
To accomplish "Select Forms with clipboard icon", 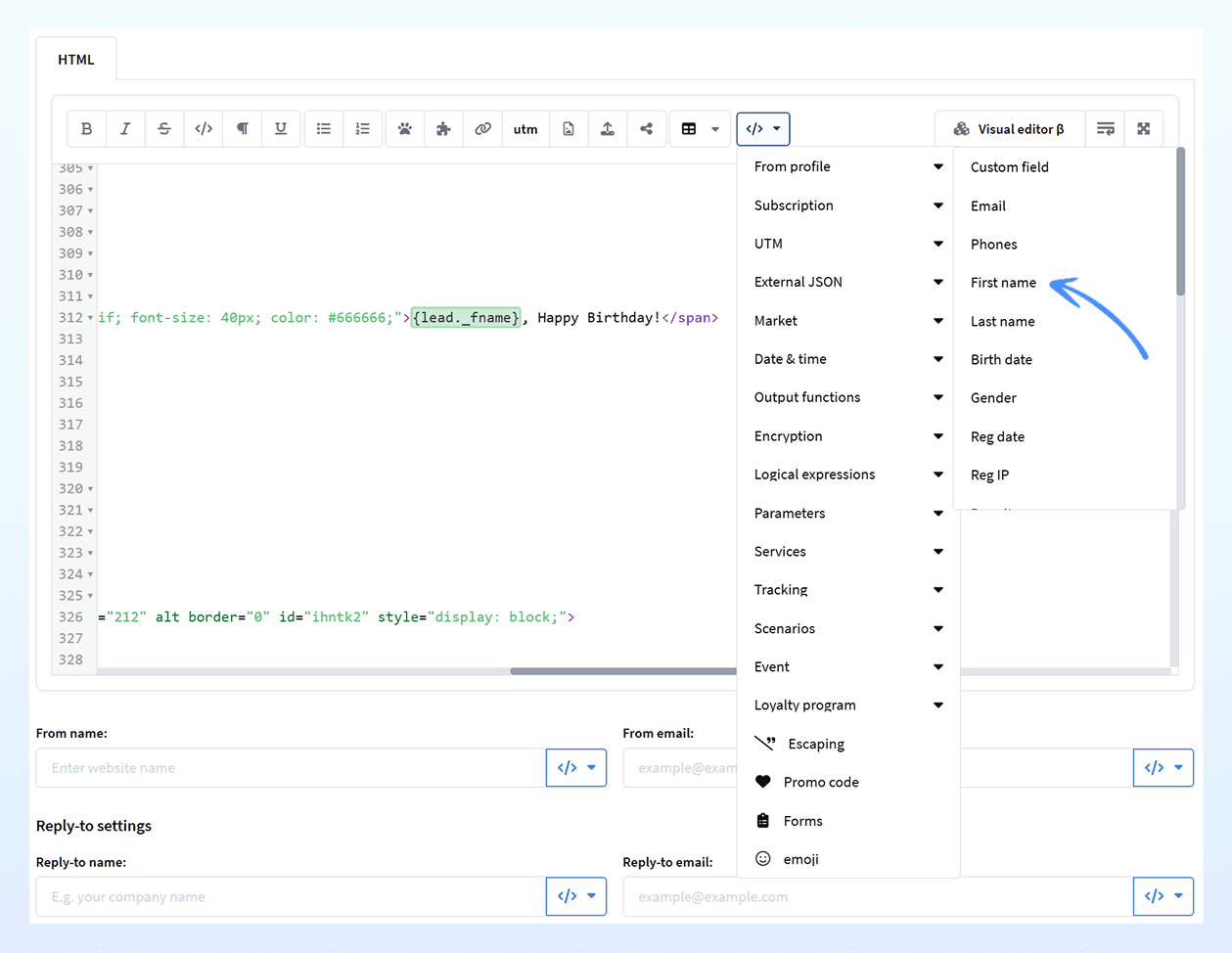I will click(848, 821).
